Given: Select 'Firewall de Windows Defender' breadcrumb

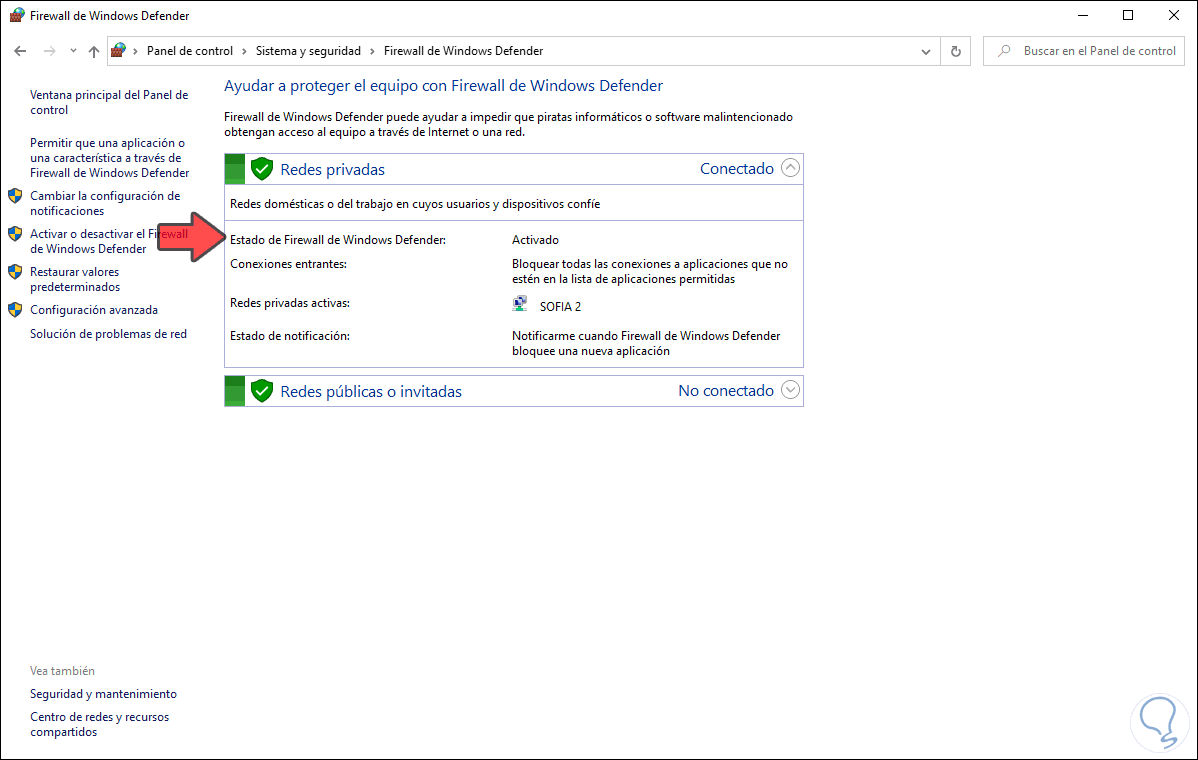Looking at the screenshot, I should pos(463,50).
